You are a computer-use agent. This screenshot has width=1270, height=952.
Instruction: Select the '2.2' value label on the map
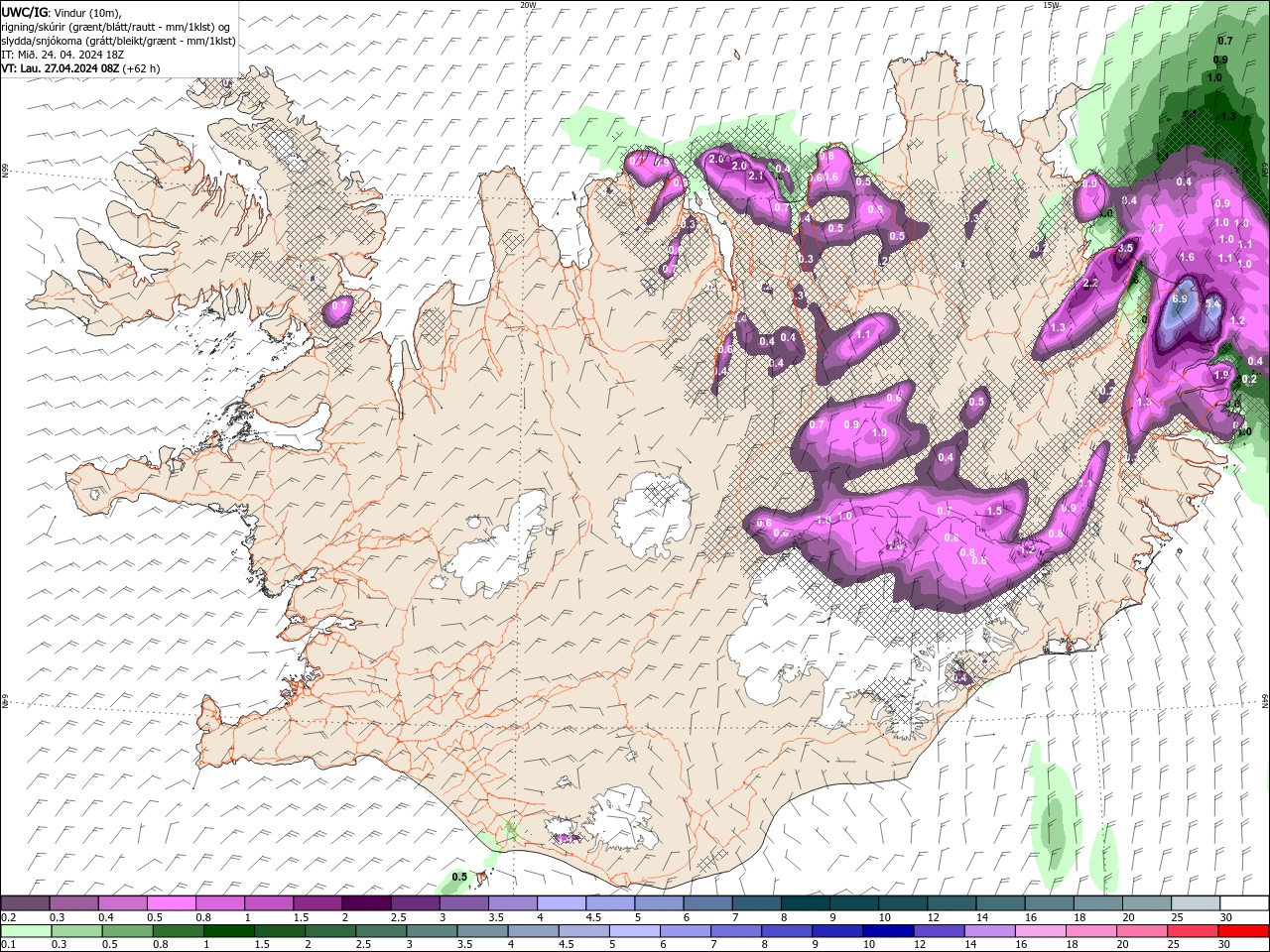coord(1090,284)
